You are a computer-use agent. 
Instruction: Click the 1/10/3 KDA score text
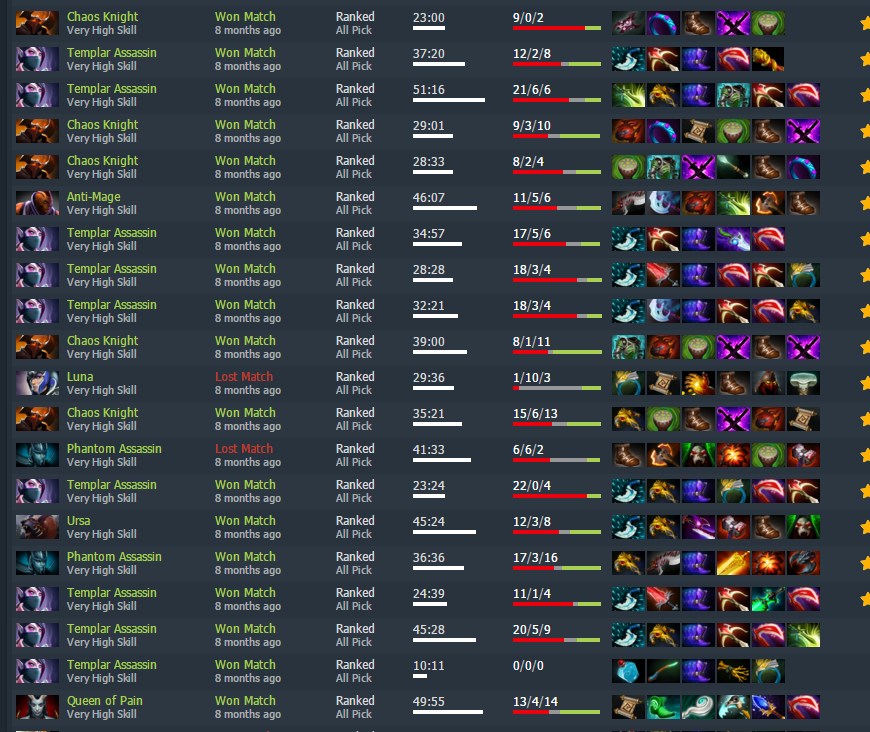click(532, 378)
